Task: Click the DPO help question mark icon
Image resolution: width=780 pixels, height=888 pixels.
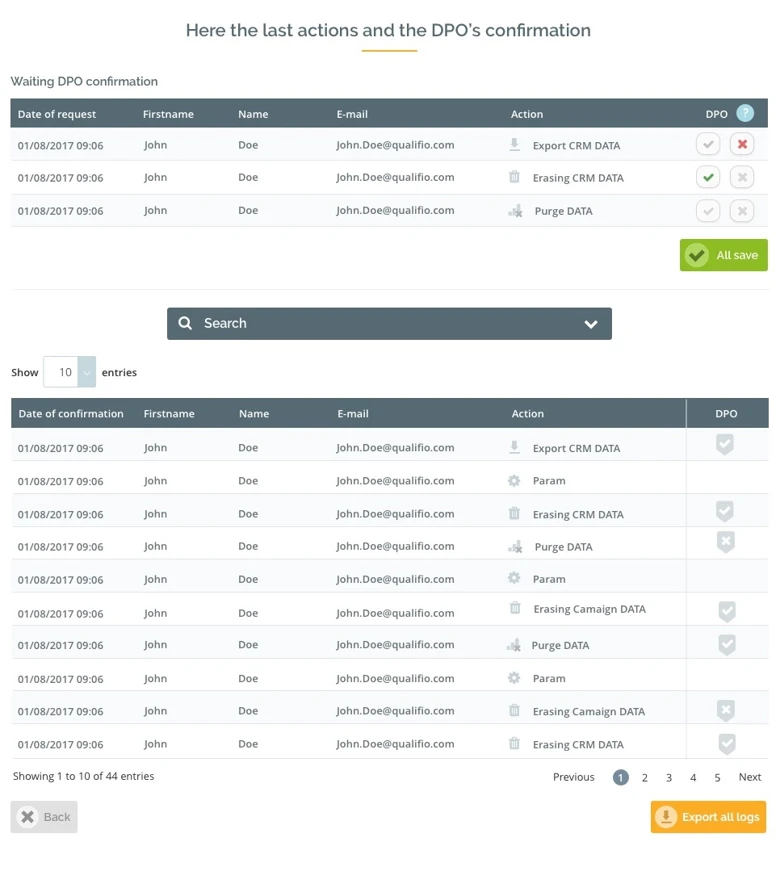Action: [x=744, y=114]
